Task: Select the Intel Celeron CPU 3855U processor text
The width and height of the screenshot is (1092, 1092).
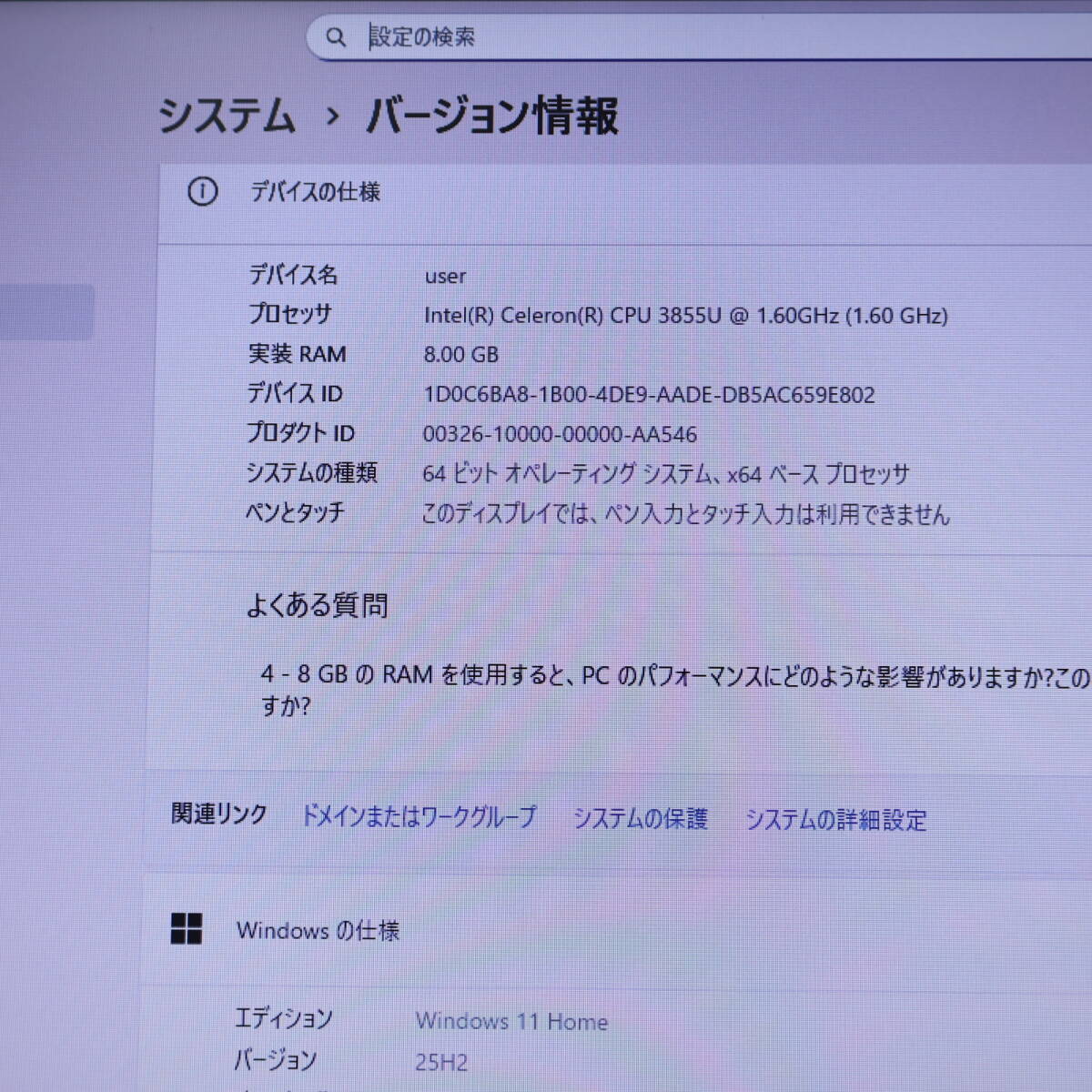Action: pos(686,316)
